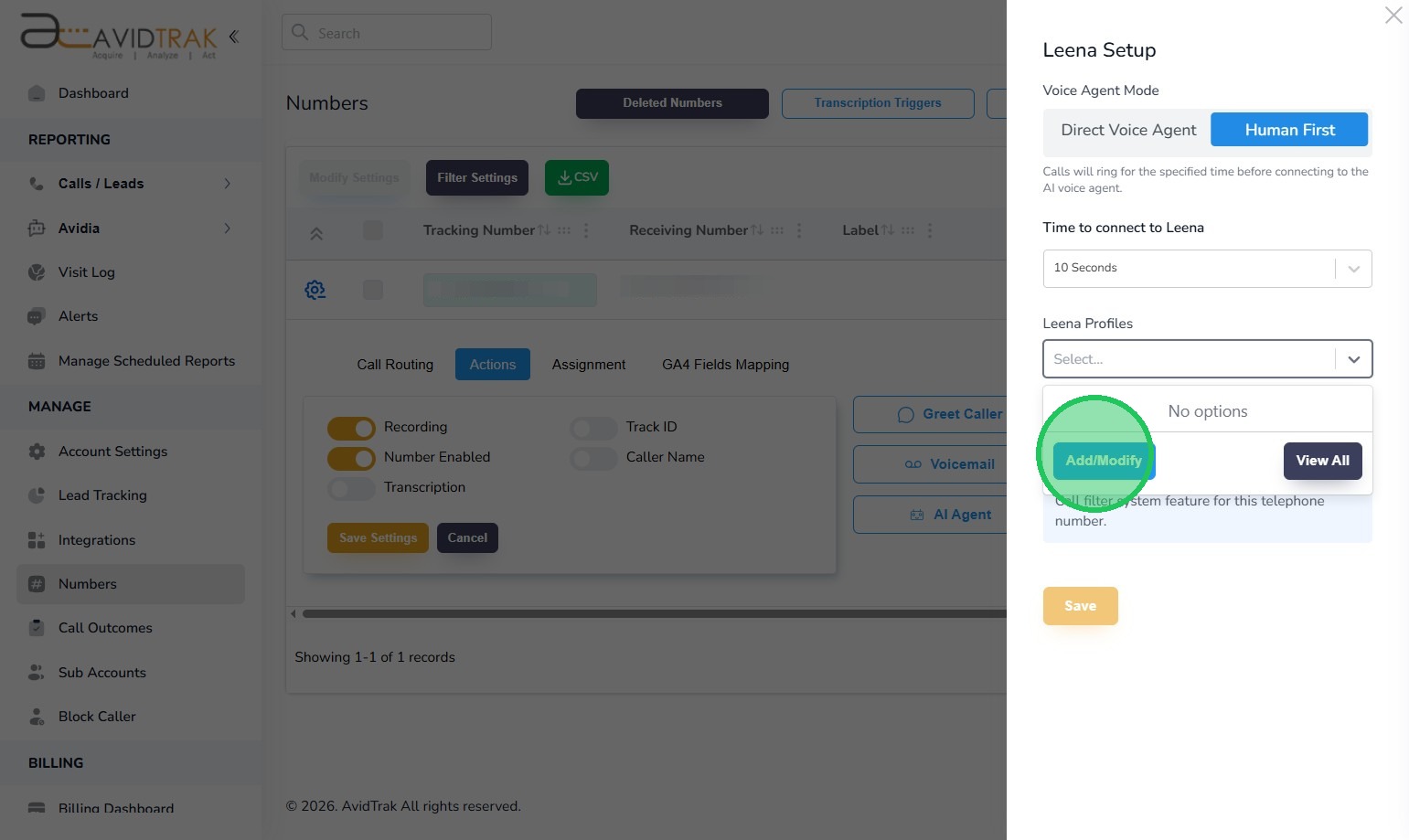
Task: Click the Add/Modify button
Action: (1104, 461)
